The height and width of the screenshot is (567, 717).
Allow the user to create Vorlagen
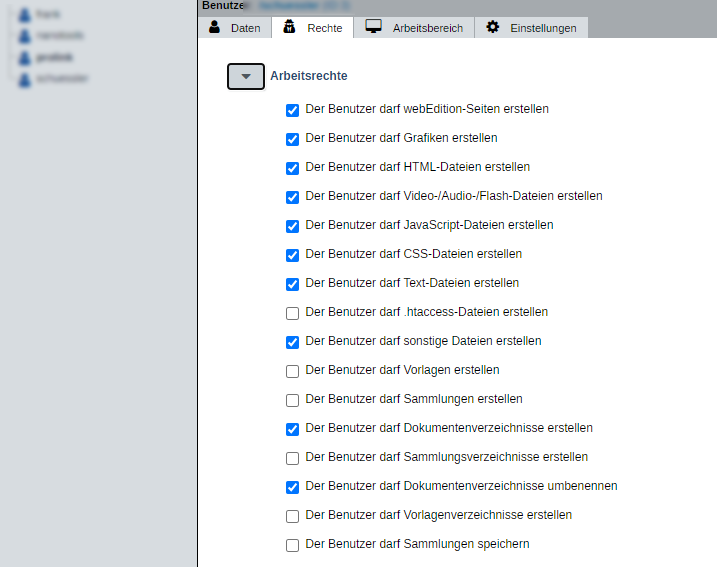click(x=293, y=371)
